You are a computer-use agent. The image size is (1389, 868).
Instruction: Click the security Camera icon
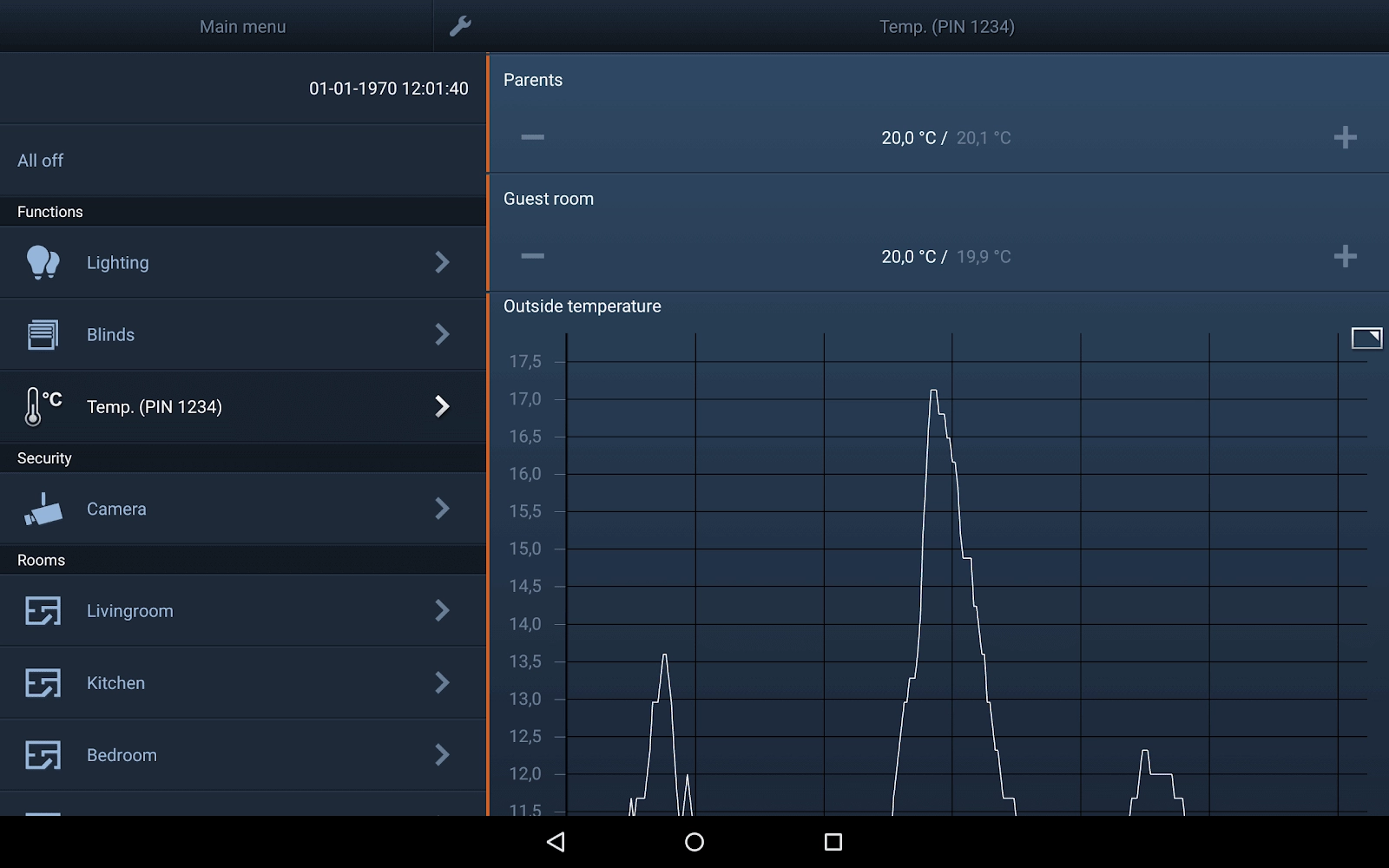(x=43, y=510)
